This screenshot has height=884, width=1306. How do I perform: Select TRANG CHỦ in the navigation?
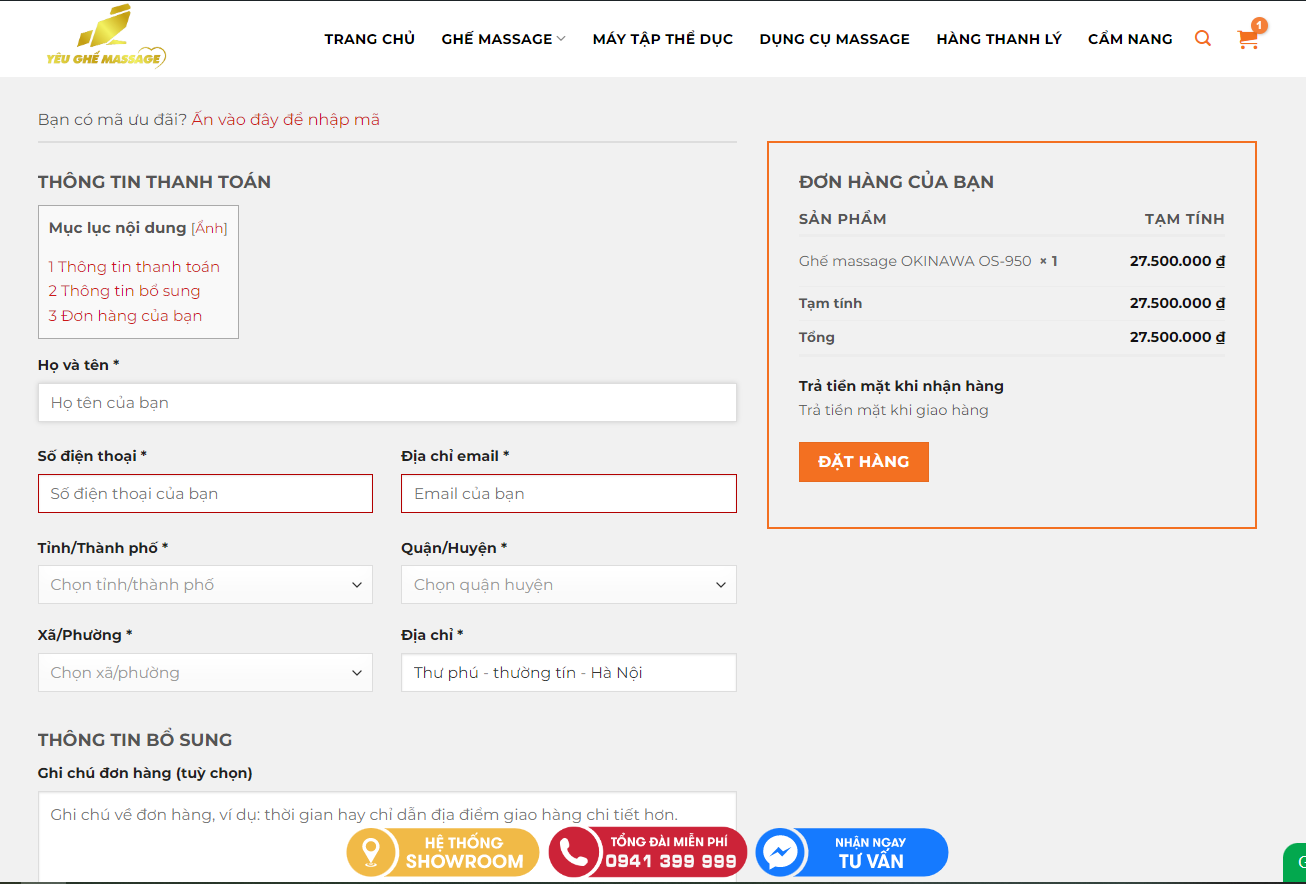pyautogui.click(x=369, y=38)
